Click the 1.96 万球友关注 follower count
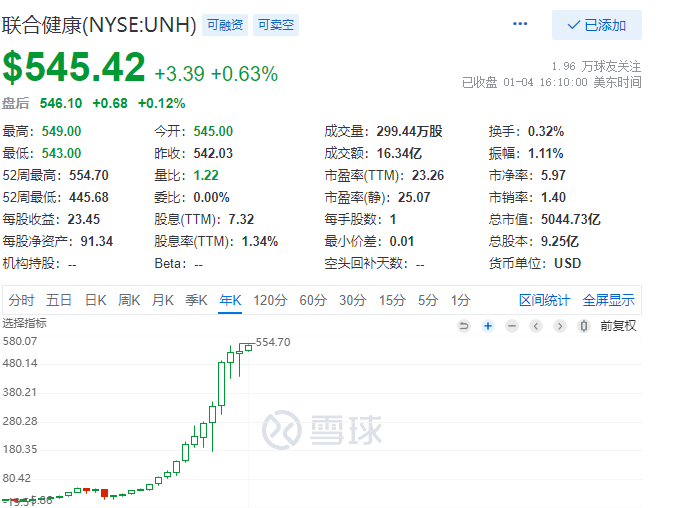This screenshot has height=508, width=674. point(596,67)
